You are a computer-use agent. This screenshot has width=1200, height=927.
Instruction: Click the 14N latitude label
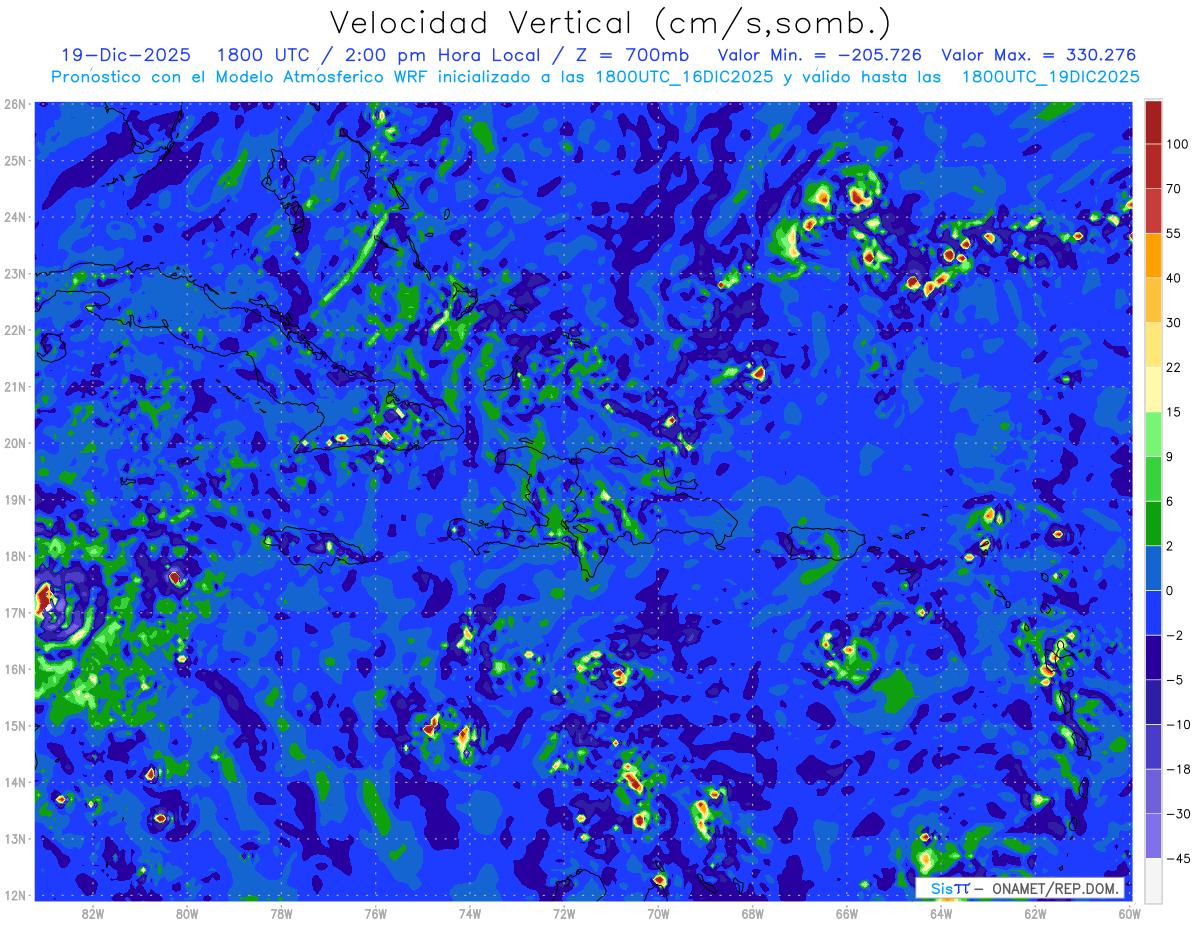coord(15,782)
